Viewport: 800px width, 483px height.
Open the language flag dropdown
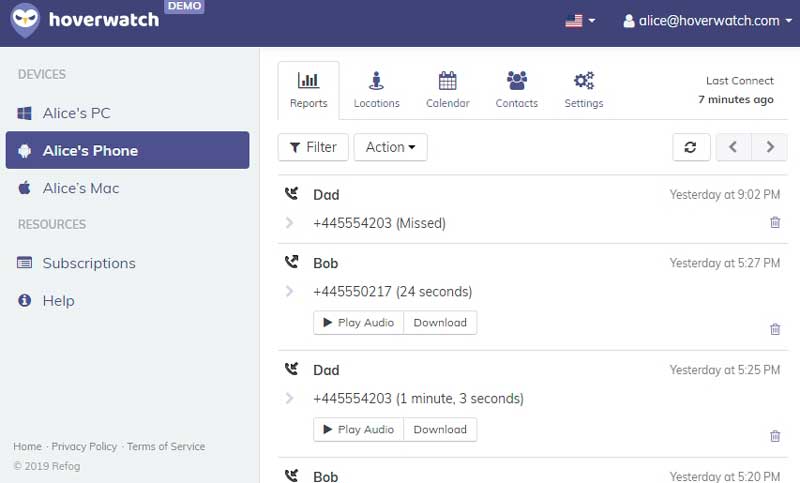[x=580, y=21]
